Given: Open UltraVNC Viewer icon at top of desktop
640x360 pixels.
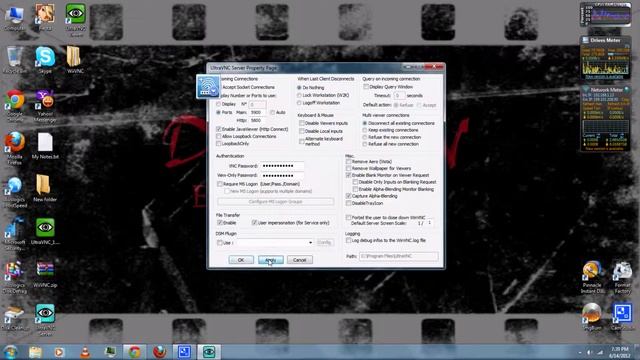Looking at the screenshot, I should pos(76,20).
